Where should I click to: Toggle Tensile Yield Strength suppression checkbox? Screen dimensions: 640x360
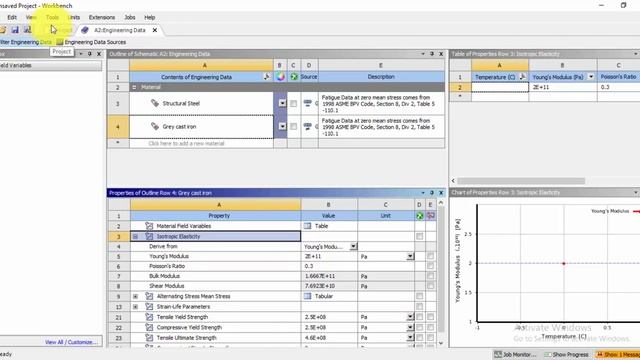tap(420, 317)
